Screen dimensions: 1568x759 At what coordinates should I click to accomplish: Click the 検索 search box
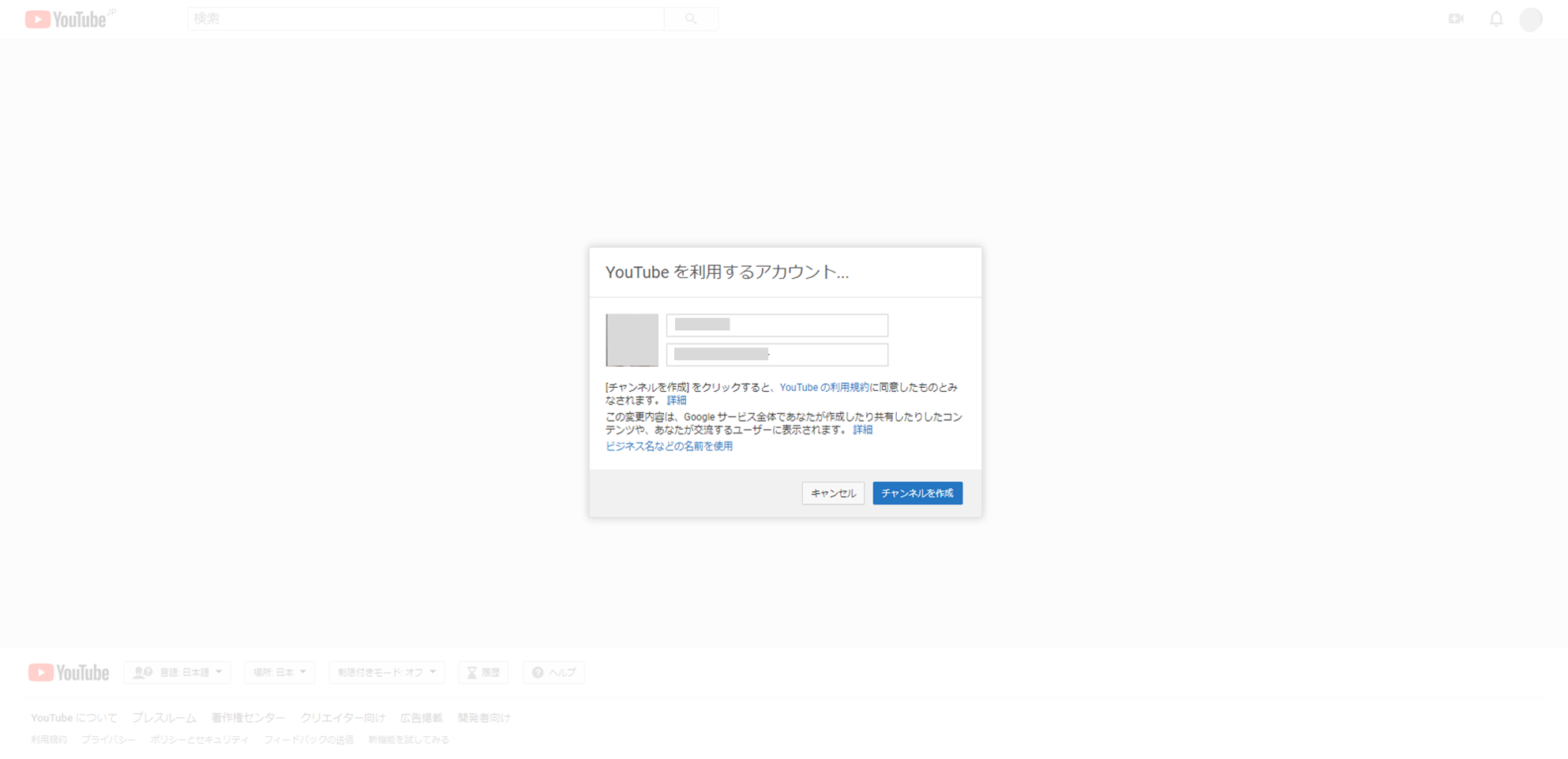(x=426, y=19)
